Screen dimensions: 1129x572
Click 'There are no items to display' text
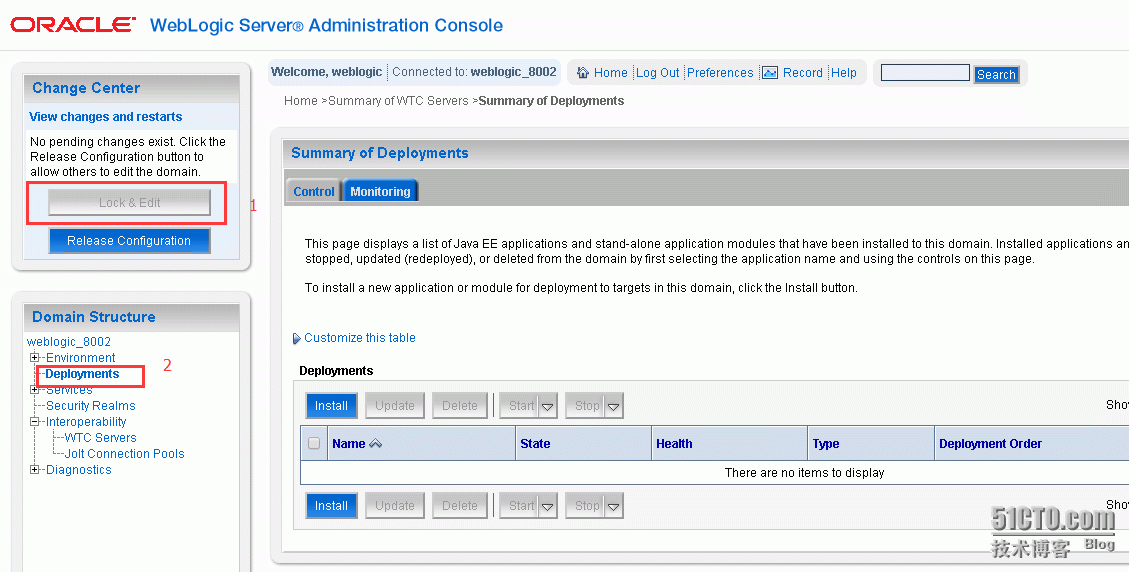click(804, 473)
